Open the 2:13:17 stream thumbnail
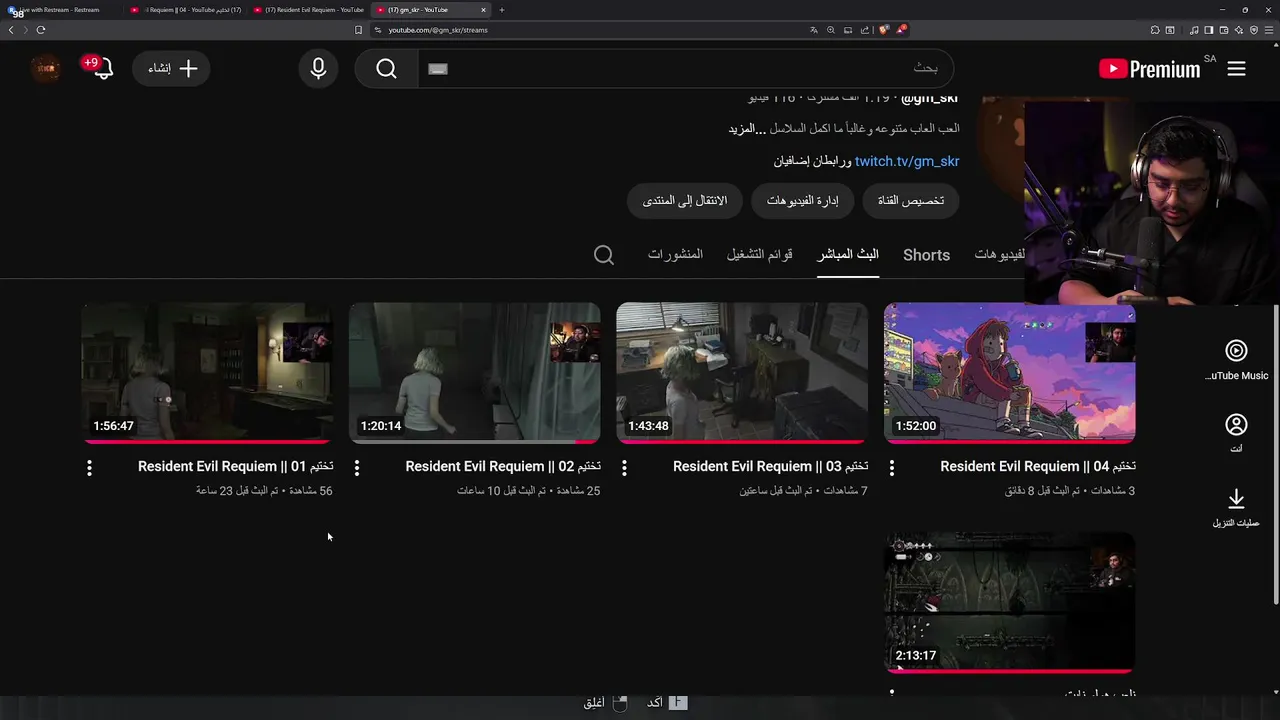 1009,602
